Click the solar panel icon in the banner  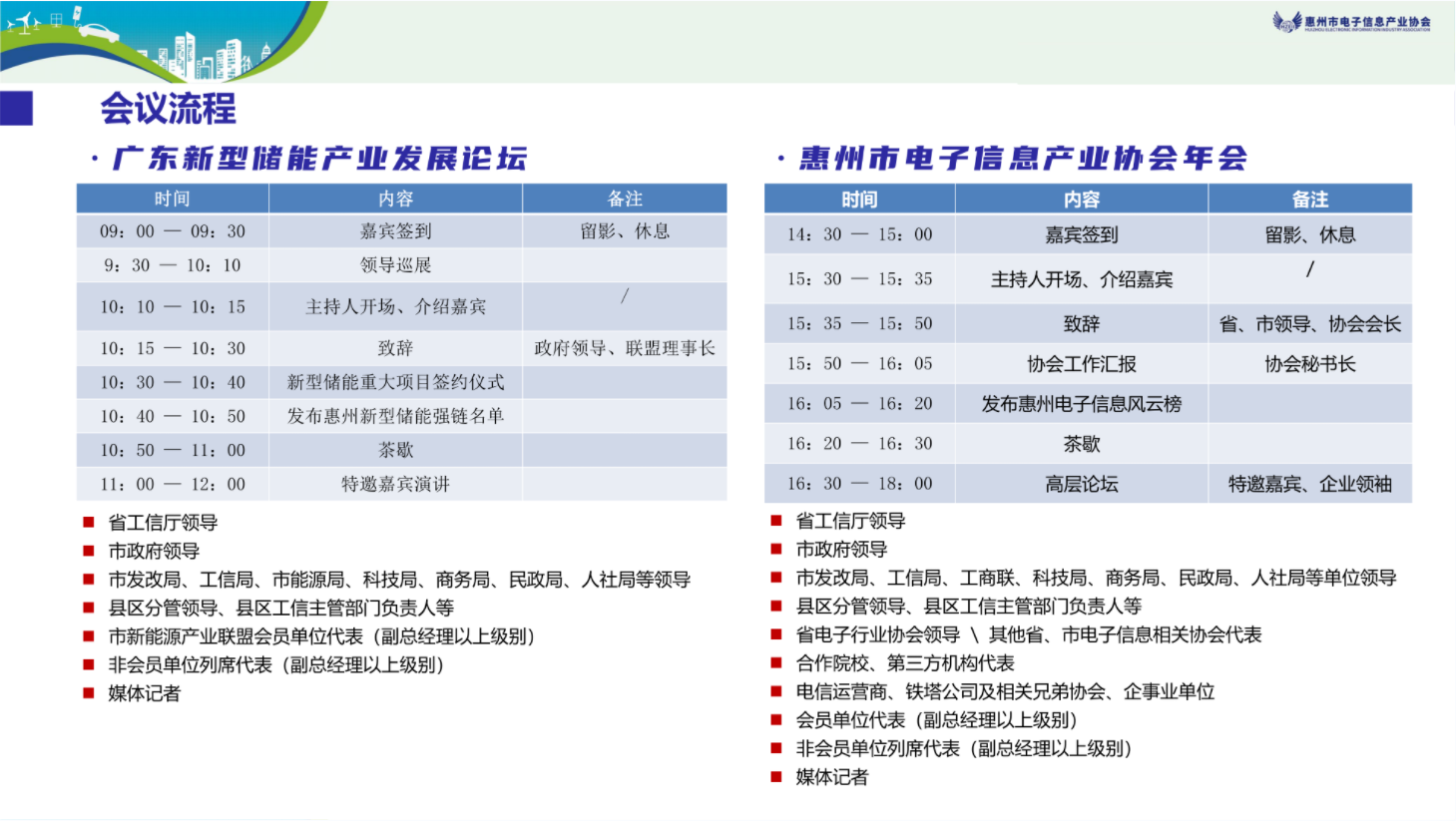click(x=56, y=20)
